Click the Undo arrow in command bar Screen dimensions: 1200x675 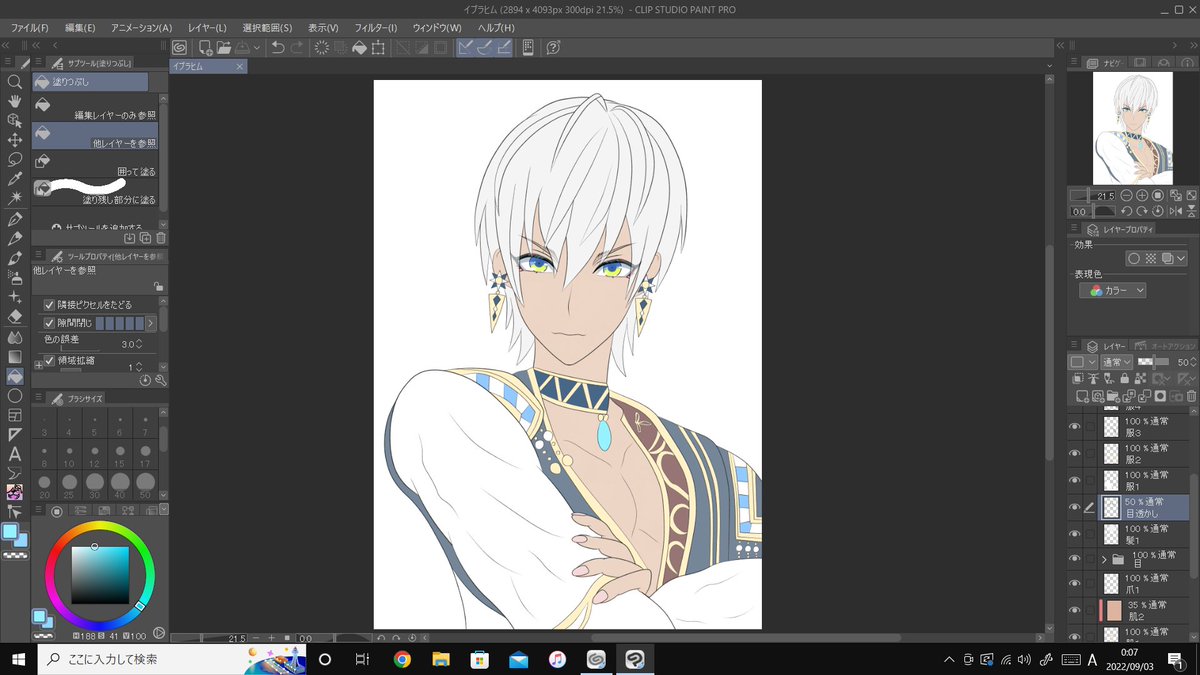[277, 47]
